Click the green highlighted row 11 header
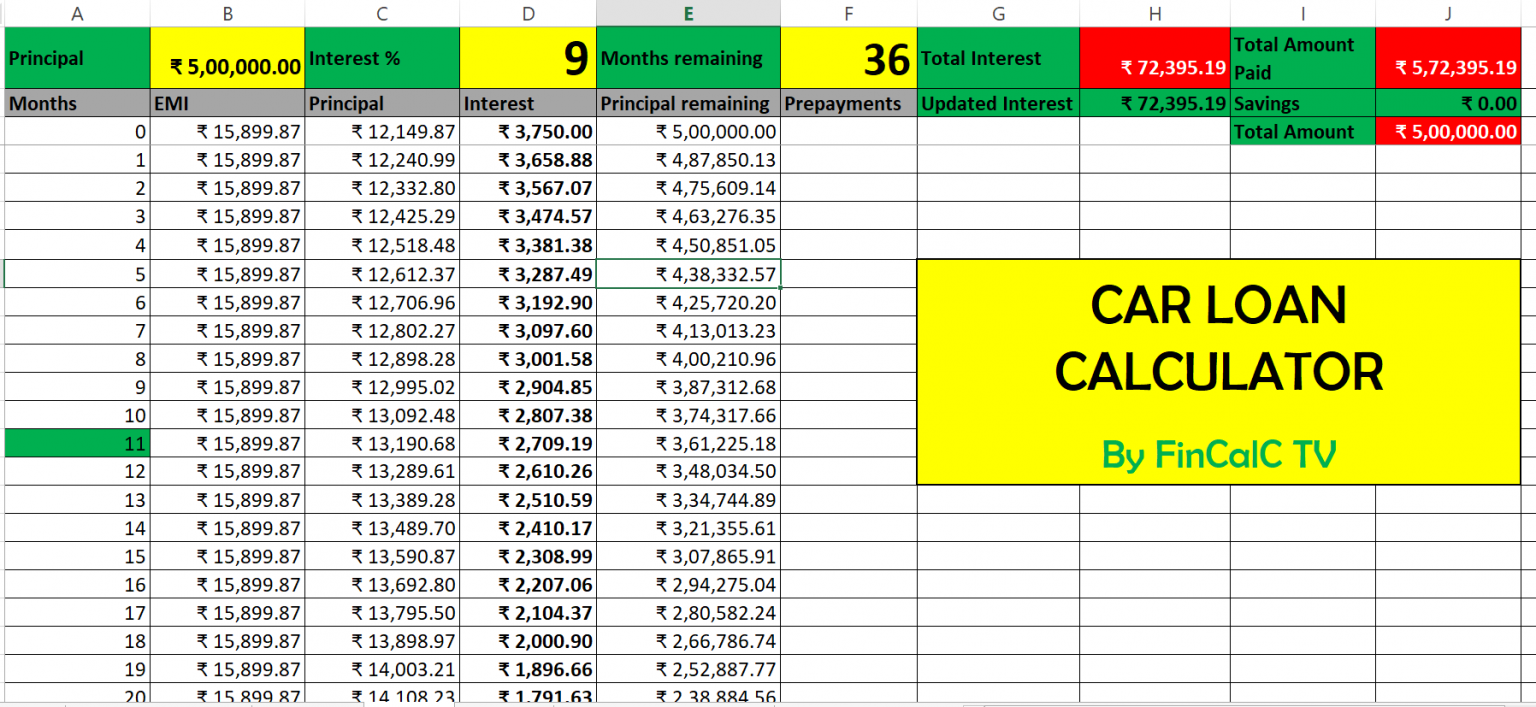The width and height of the screenshot is (1536, 707). click(x=76, y=442)
